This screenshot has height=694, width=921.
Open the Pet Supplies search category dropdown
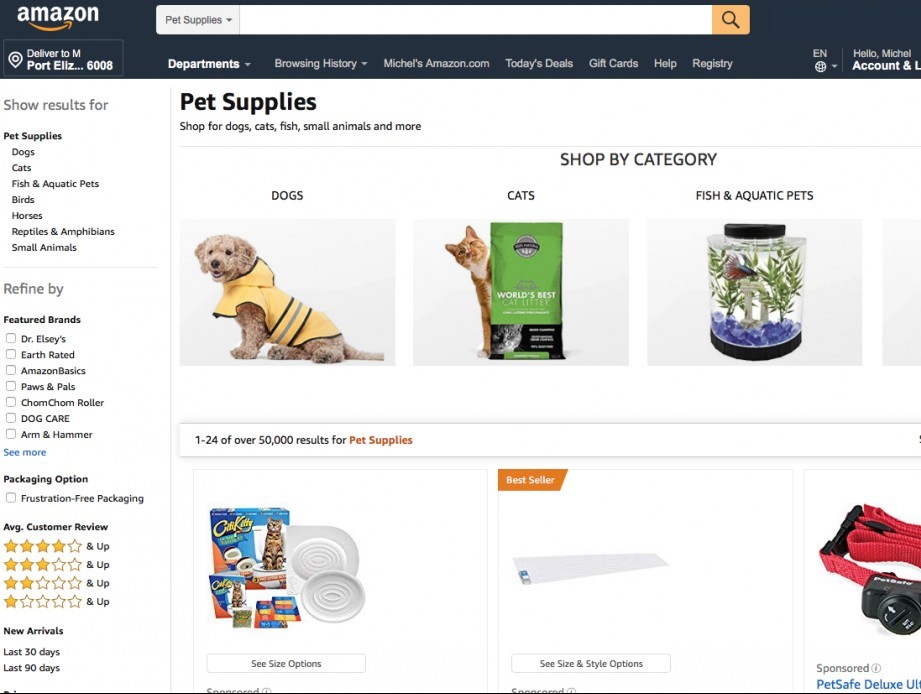pos(198,20)
